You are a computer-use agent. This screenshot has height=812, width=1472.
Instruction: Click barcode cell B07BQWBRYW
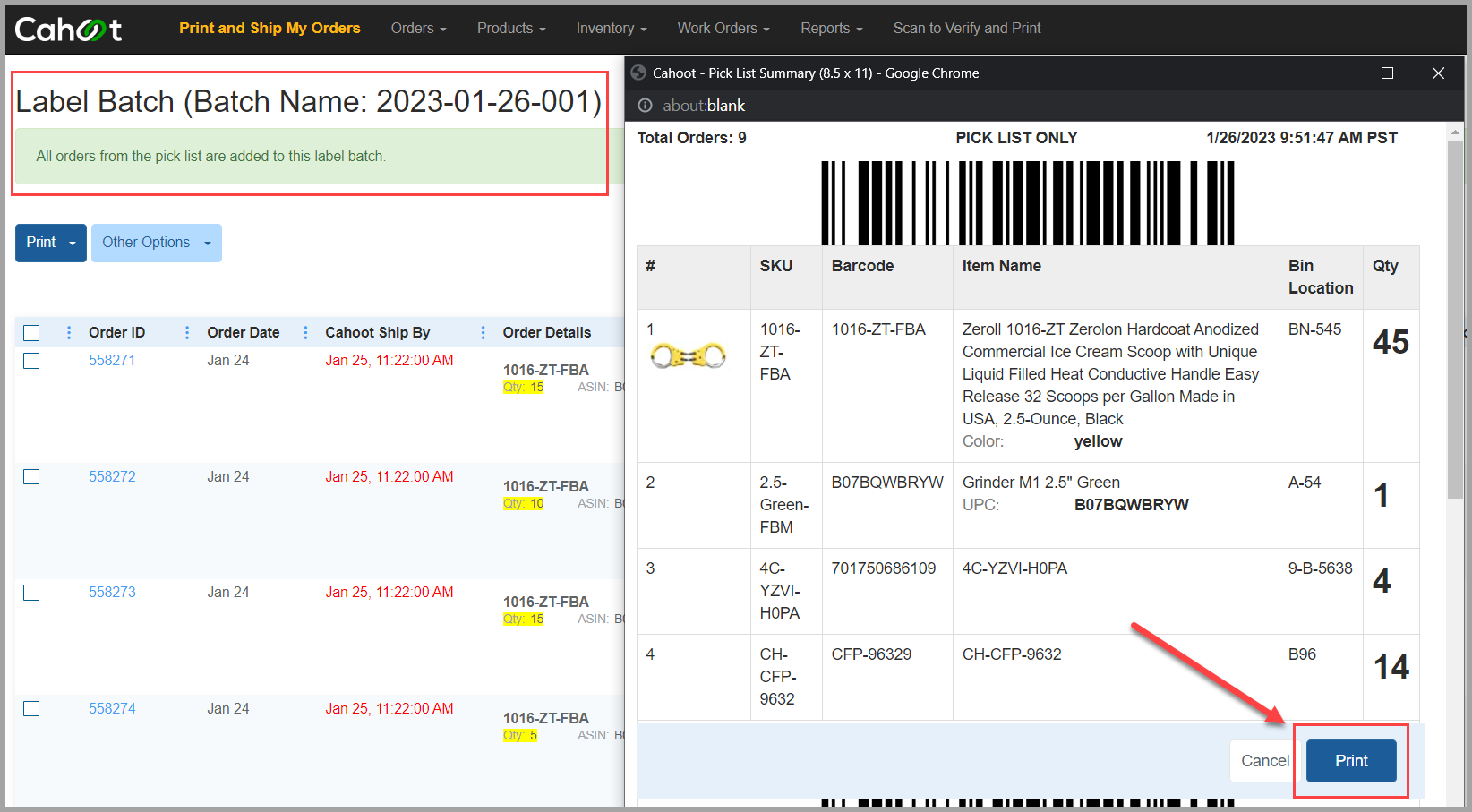click(x=887, y=483)
